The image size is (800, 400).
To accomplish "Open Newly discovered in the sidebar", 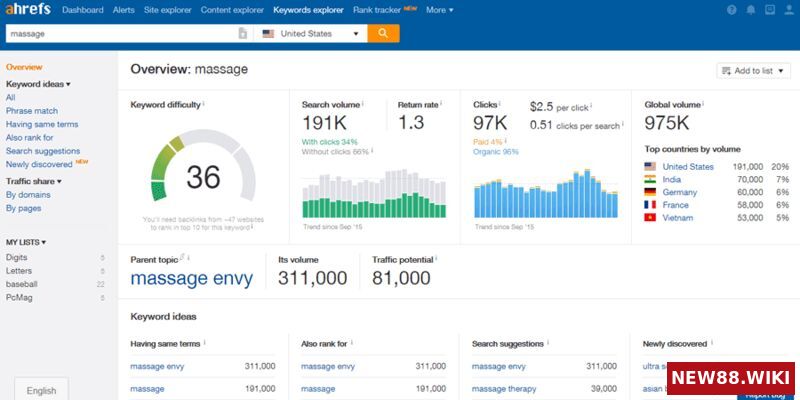I will [x=39, y=164].
